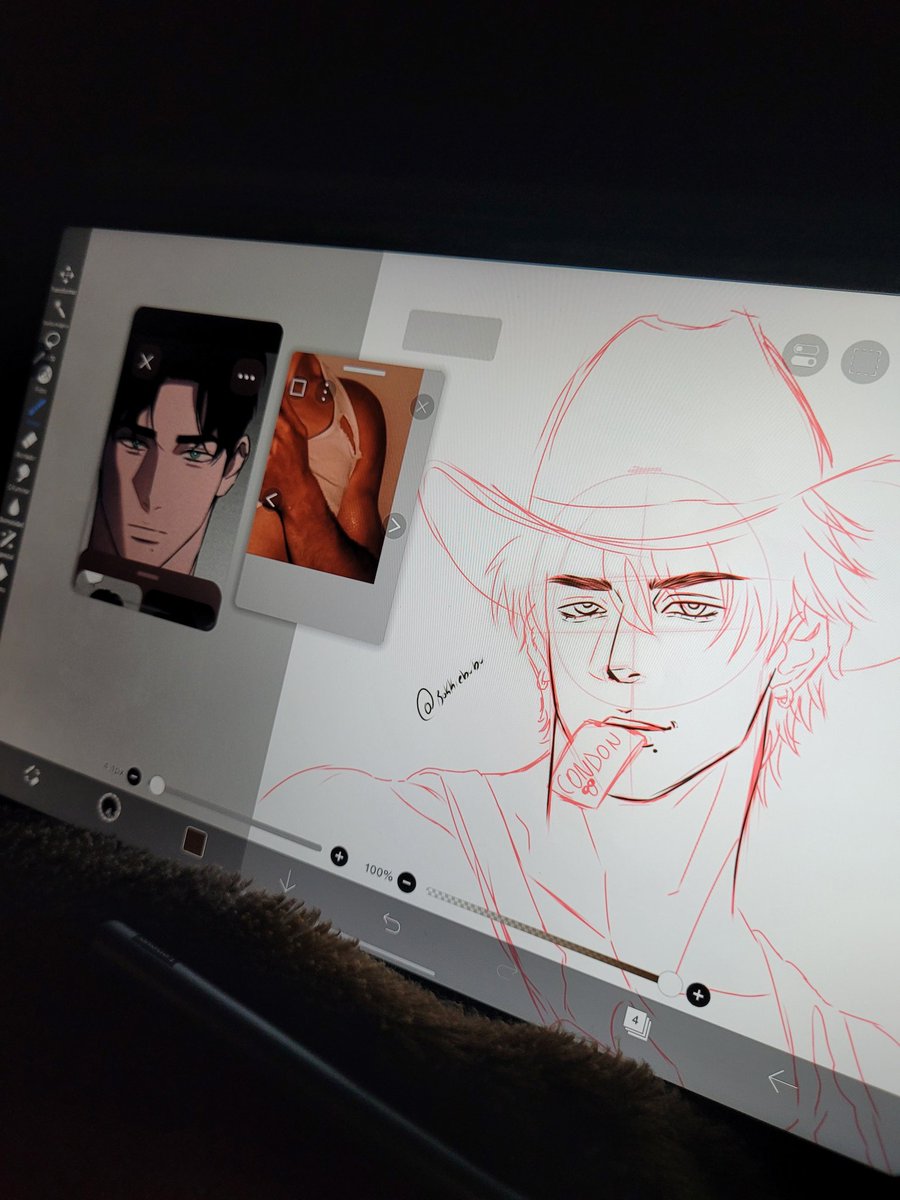Open the layers panel showing 4
Viewport: 900px width, 1200px height.
point(638,1019)
